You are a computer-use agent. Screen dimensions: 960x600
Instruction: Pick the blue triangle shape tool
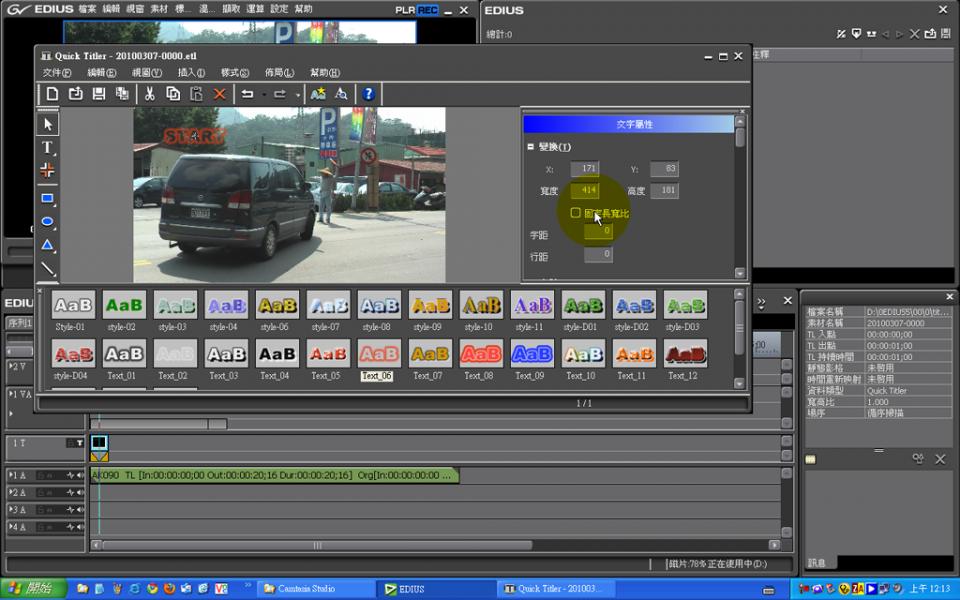coord(47,246)
